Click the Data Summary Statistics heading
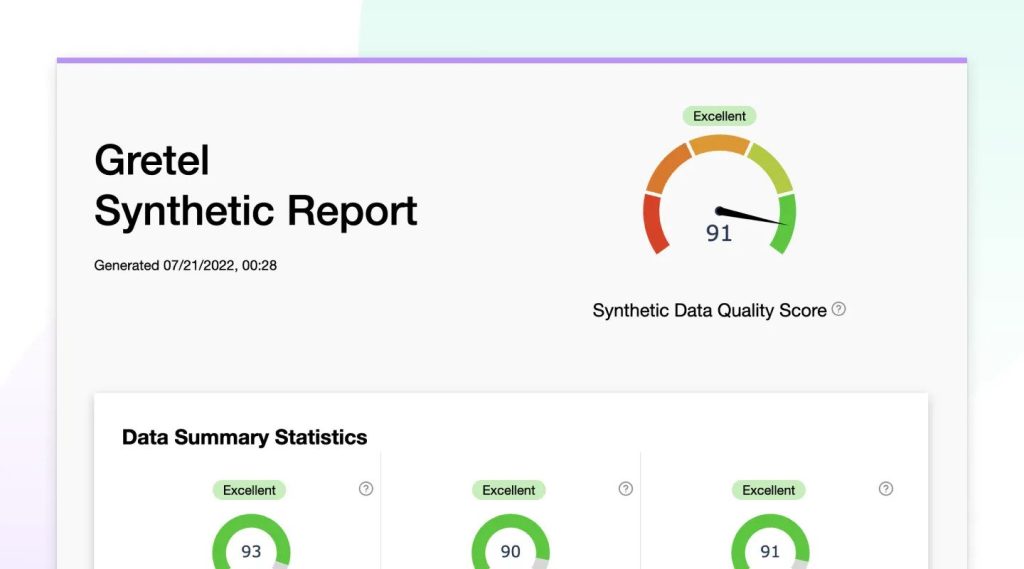This screenshot has width=1024, height=569. [x=244, y=437]
